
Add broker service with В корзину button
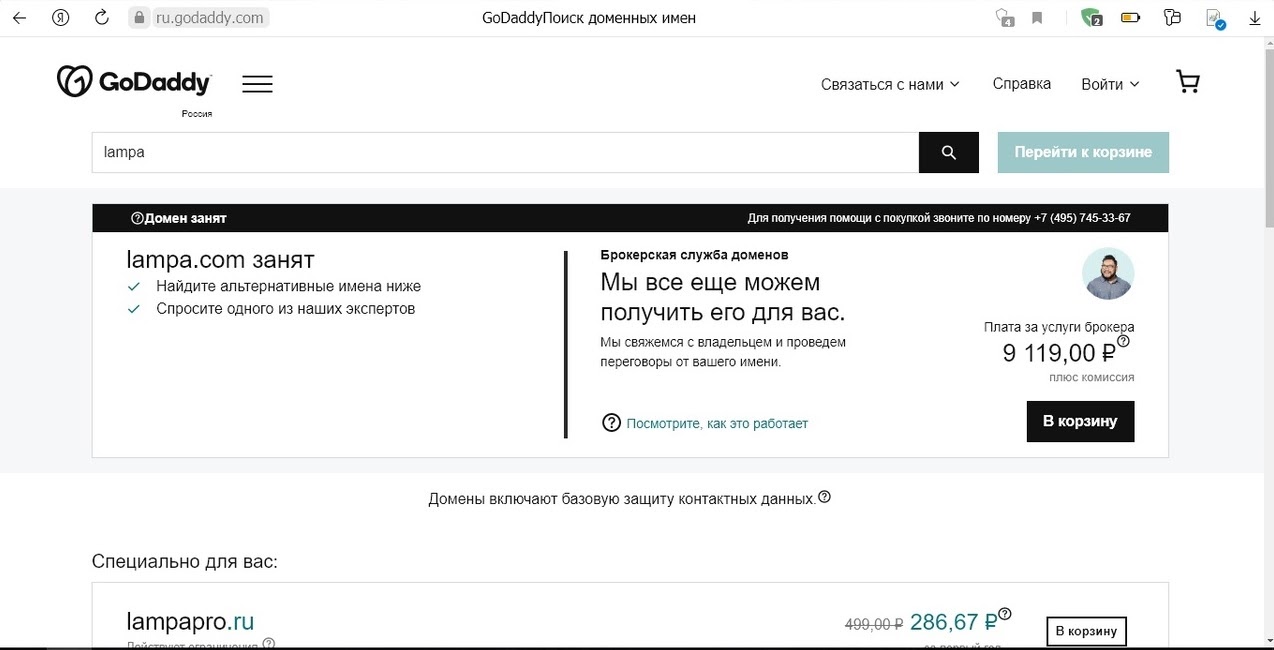point(1080,421)
